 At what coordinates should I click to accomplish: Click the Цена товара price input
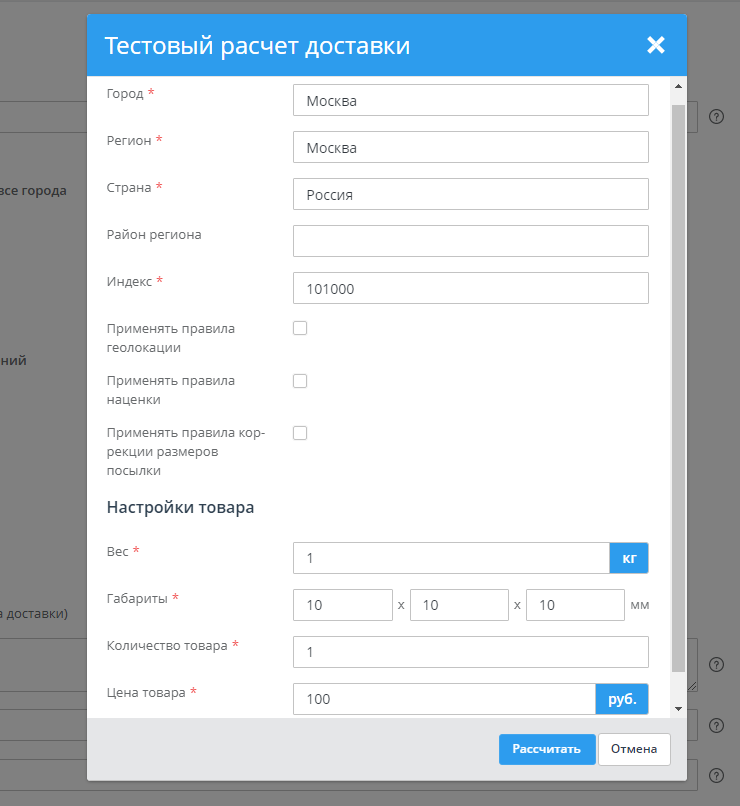444,699
